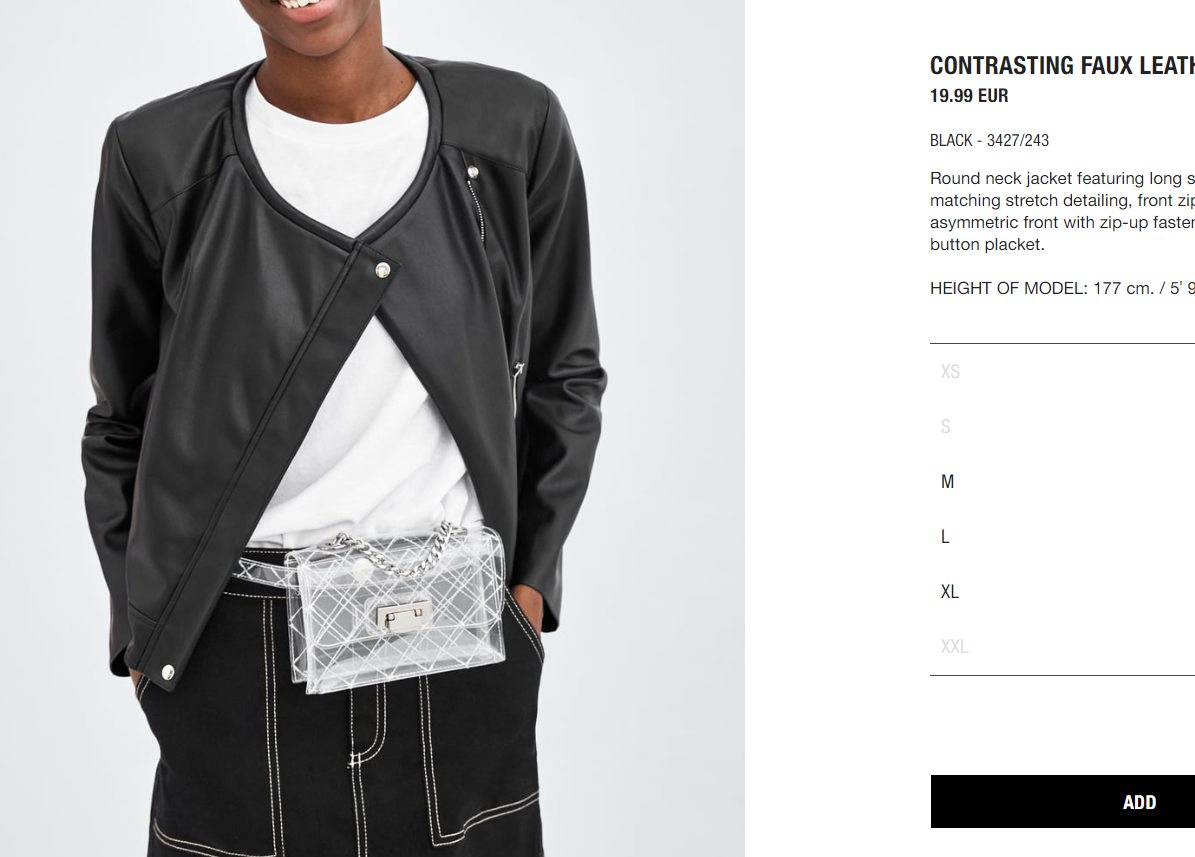Click the Contrasting Faux Leather title
Image resolution: width=1195 pixels, height=857 pixels.
pyautogui.click(x=1062, y=66)
